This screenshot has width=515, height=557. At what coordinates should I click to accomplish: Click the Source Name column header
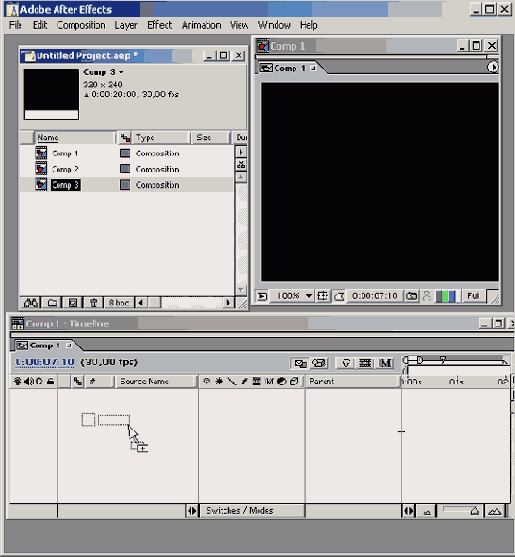point(156,381)
